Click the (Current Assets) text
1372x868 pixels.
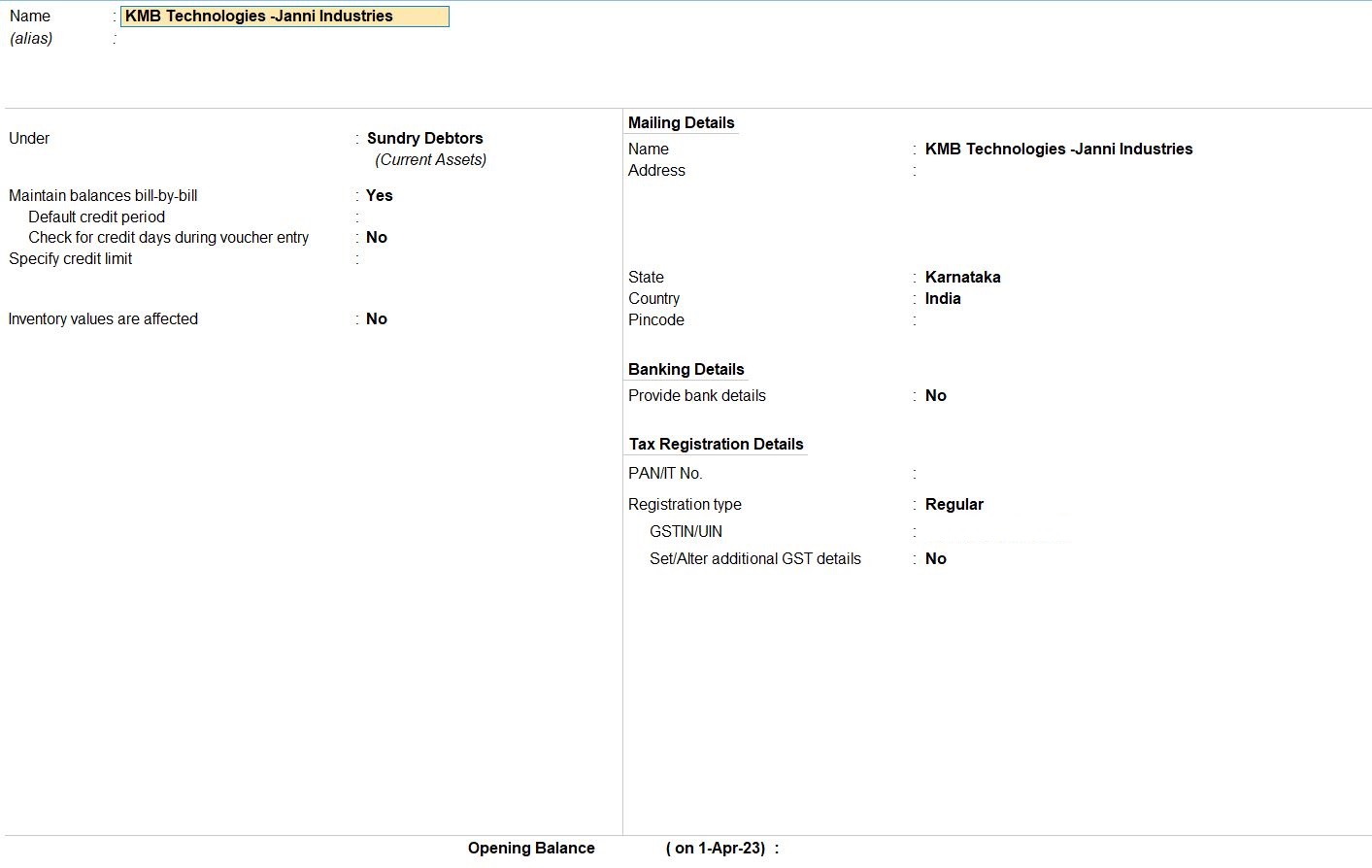point(431,159)
